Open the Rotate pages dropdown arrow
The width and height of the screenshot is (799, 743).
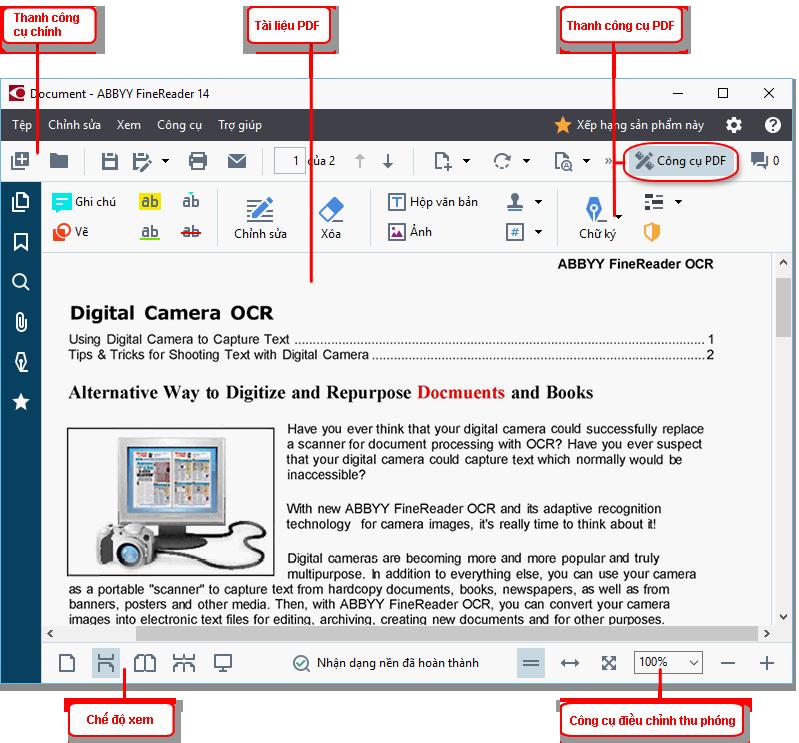click(526, 161)
